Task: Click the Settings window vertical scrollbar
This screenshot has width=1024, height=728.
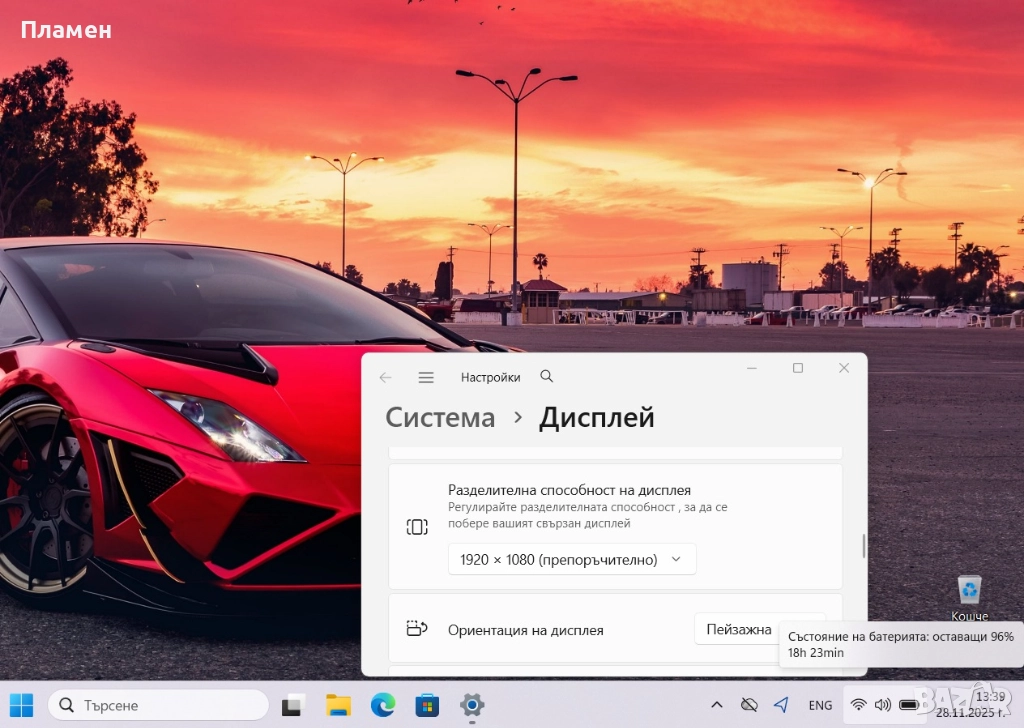Action: point(864,547)
